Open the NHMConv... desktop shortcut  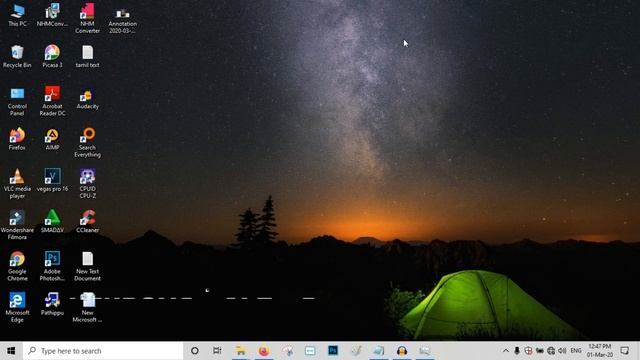(52, 16)
